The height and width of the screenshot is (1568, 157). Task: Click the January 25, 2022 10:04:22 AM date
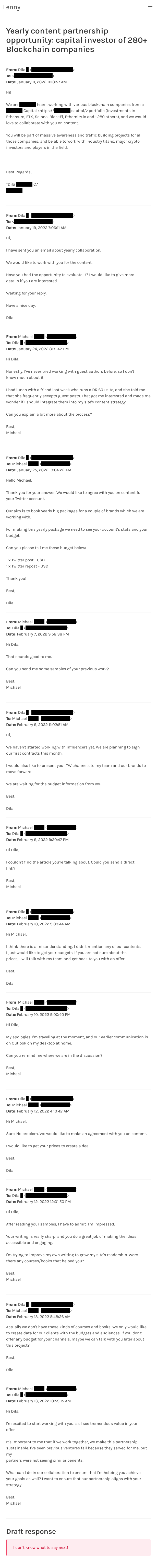(x=42, y=470)
